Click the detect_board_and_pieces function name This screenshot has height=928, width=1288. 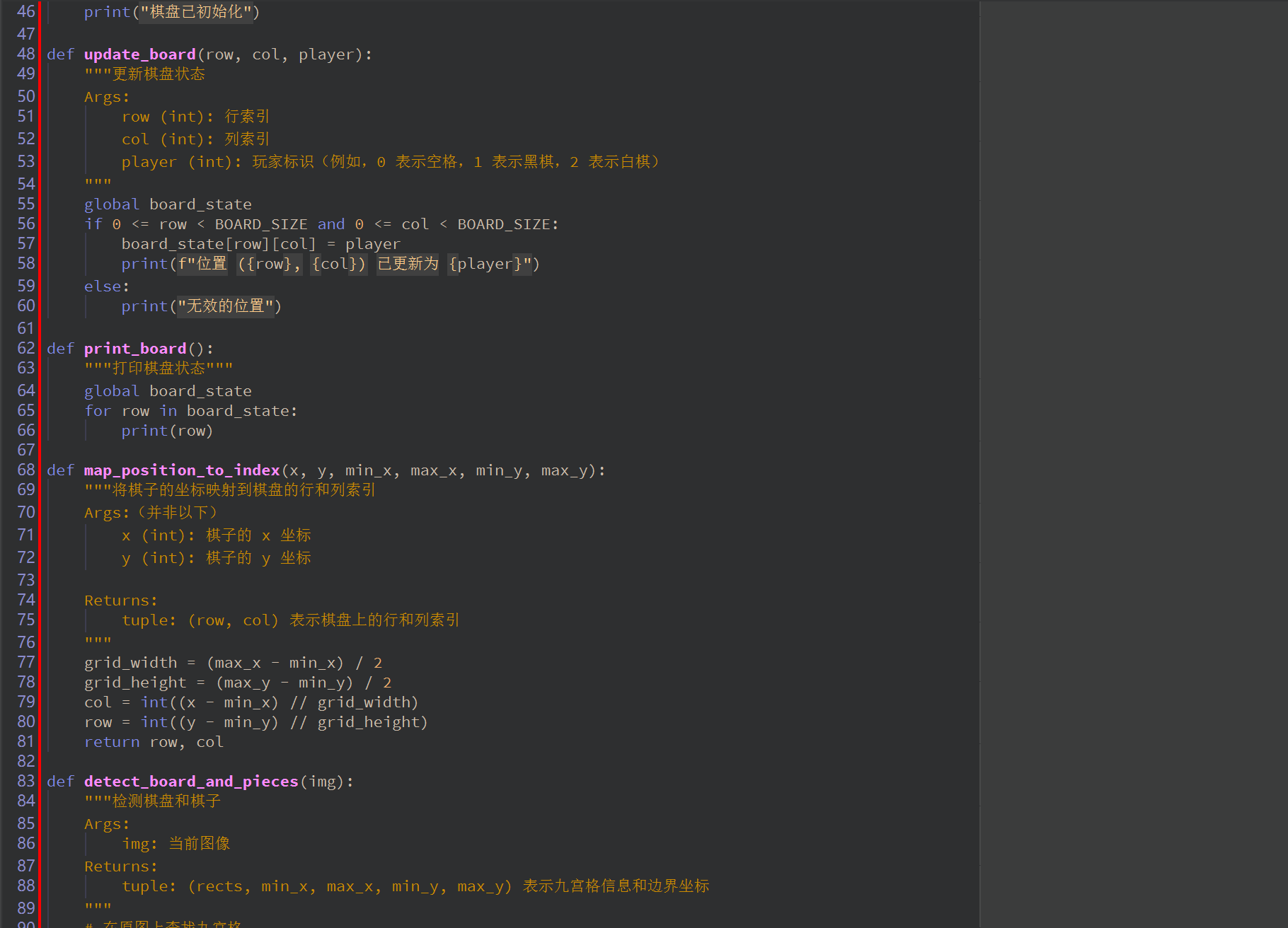tap(190, 782)
